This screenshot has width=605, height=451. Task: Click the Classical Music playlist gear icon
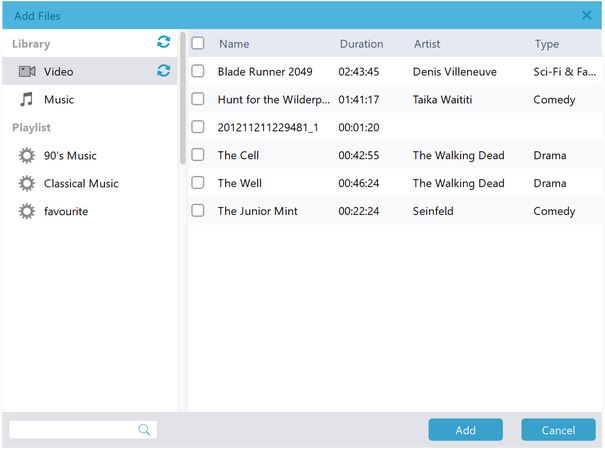(27, 184)
